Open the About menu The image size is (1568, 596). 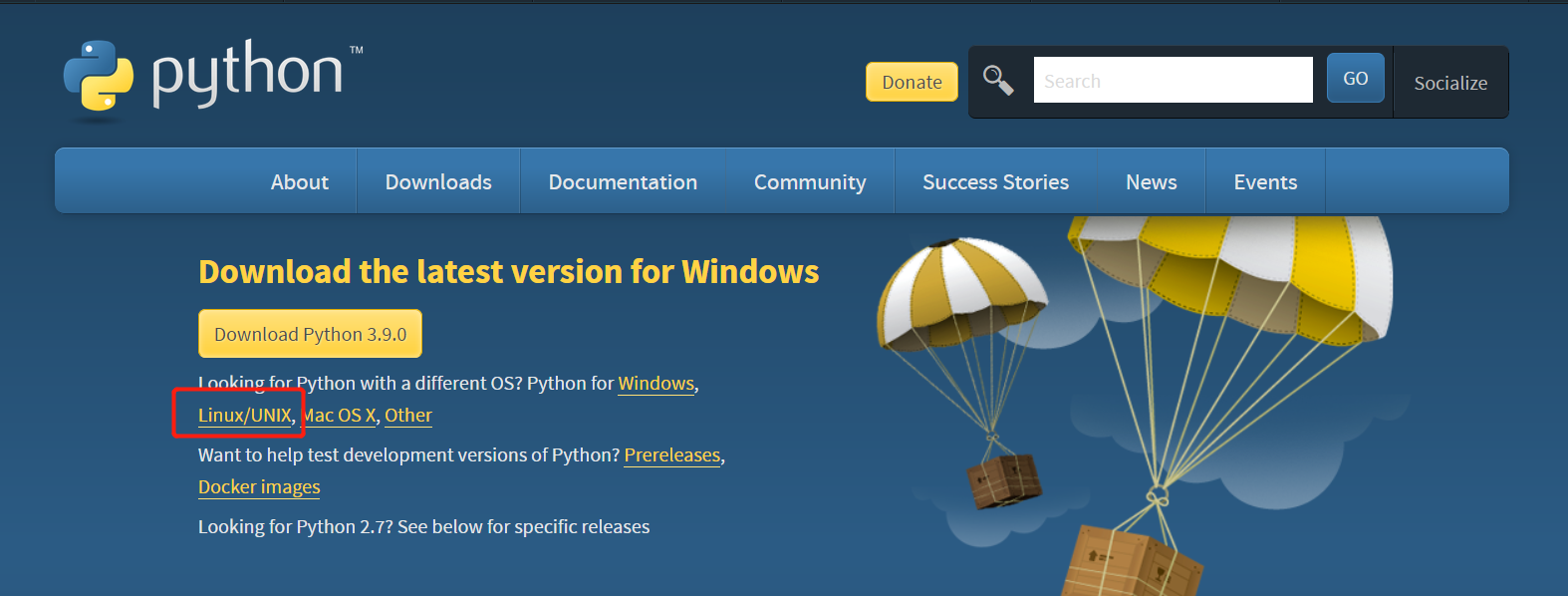pos(299,181)
